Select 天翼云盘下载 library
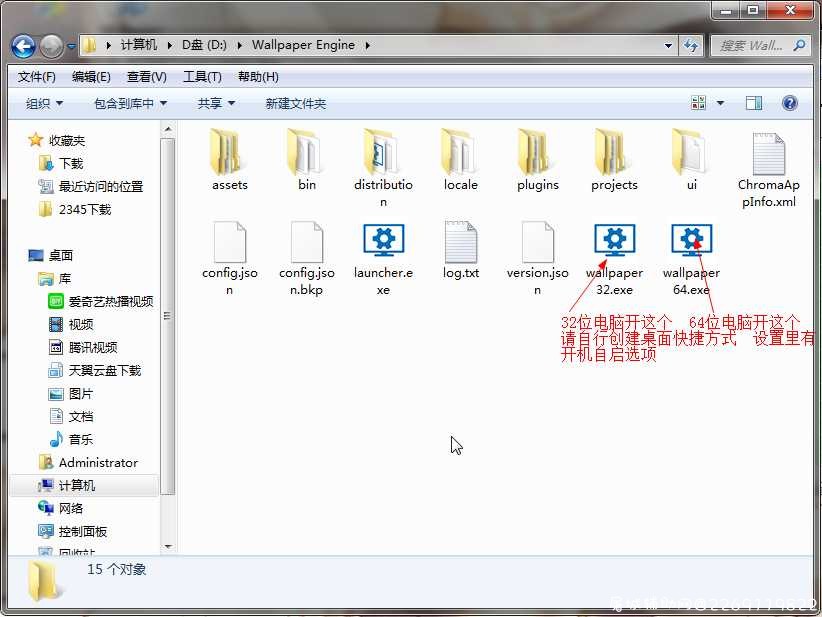 point(95,371)
